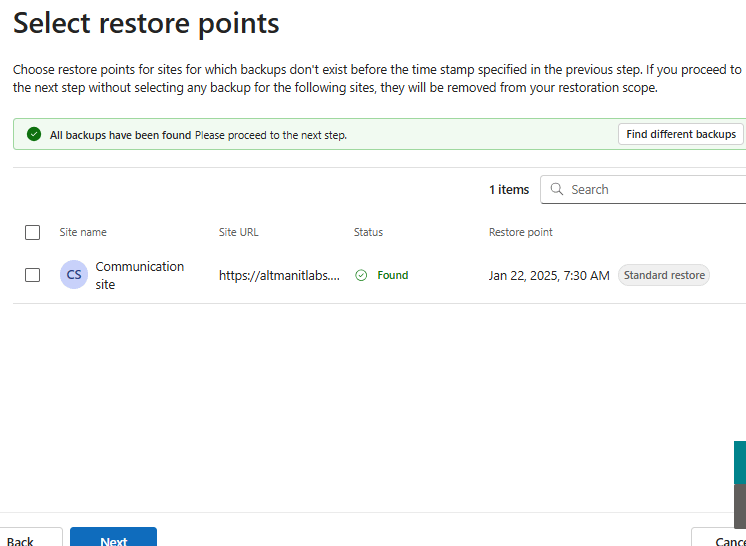Sort by Status column header
The width and height of the screenshot is (746, 546).
point(368,232)
